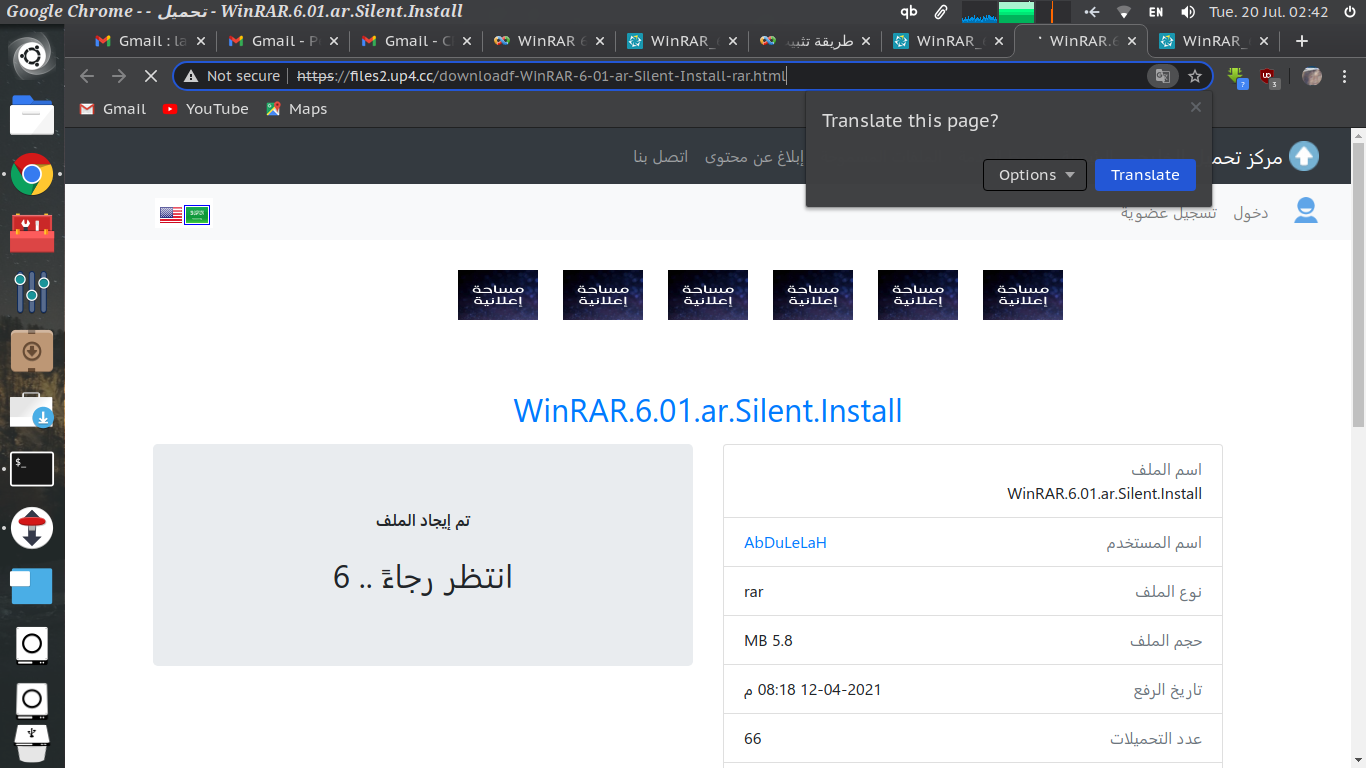Open the red toolbox dock icon

click(x=32, y=233)
